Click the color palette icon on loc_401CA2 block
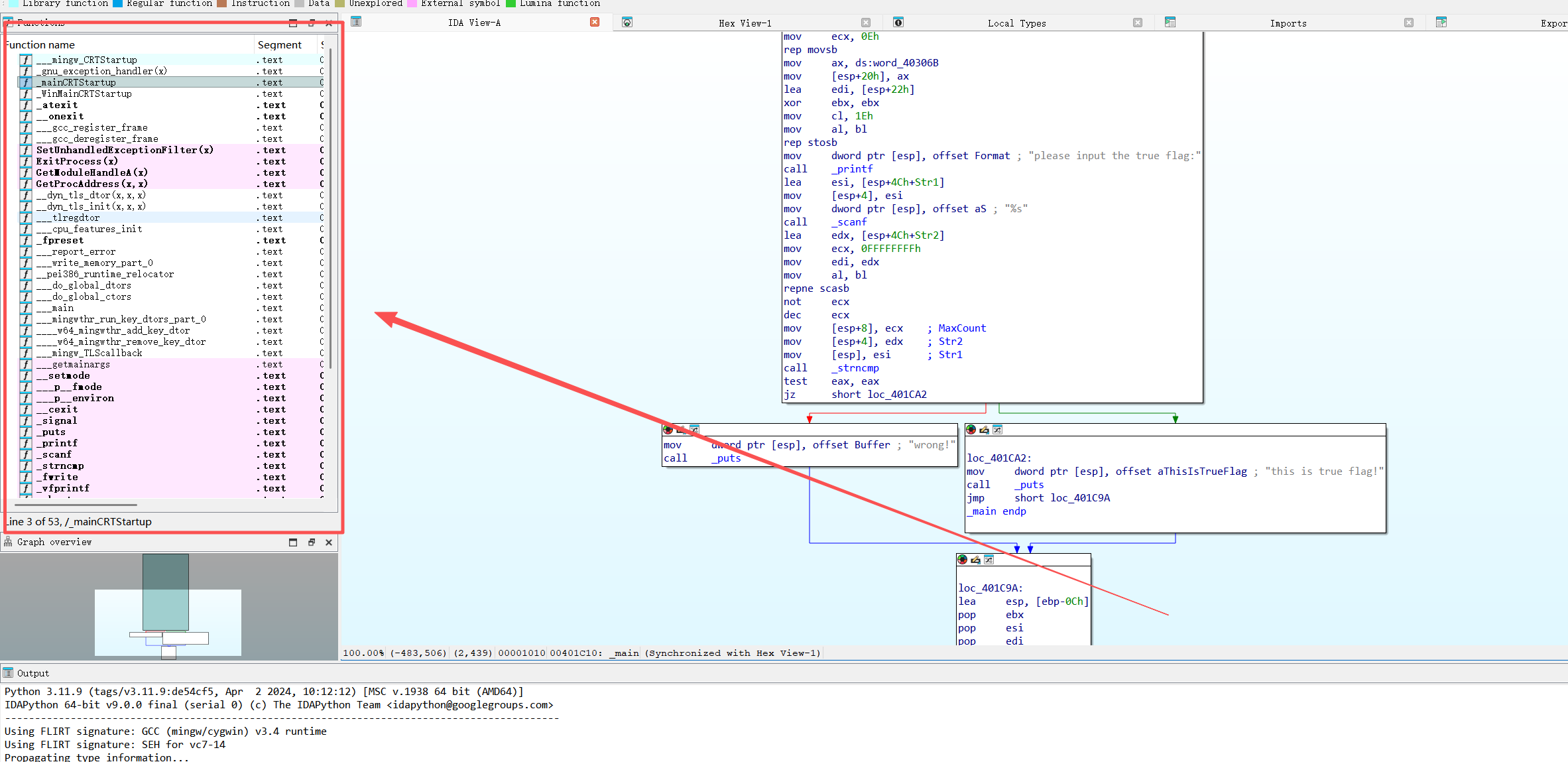The width and height of the screenshot is (1568, 762). tap(971, 430)
